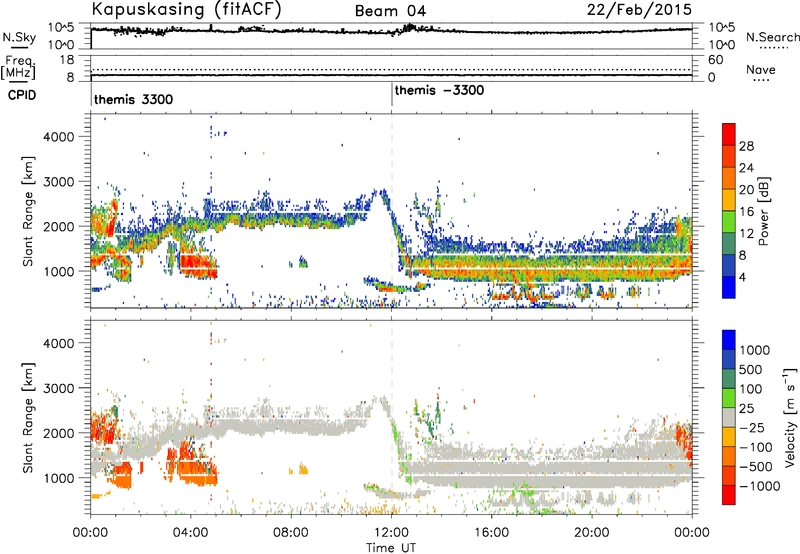Viewport: 800px width, 554px height.
Task: Select the "Time UT" axis title
Action: pyautogui.click(x=391, y=547)
